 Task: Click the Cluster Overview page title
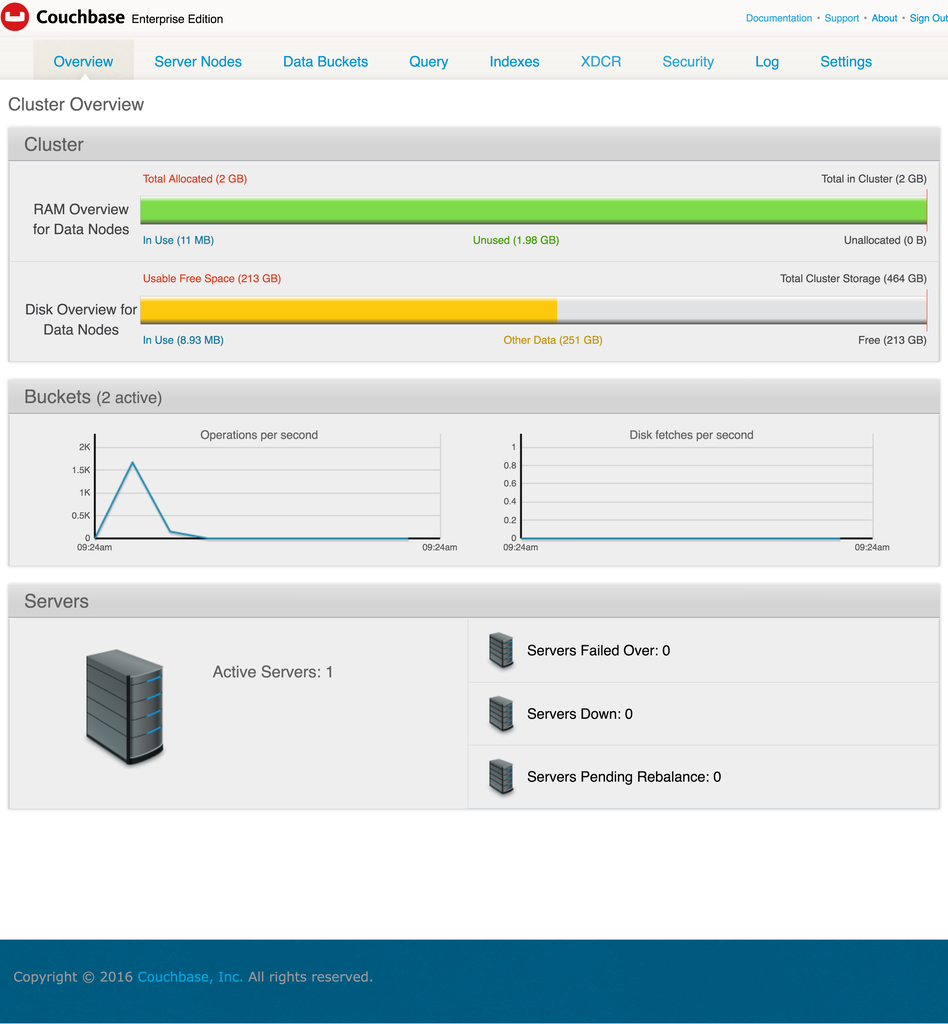click(x=76, y=104)
